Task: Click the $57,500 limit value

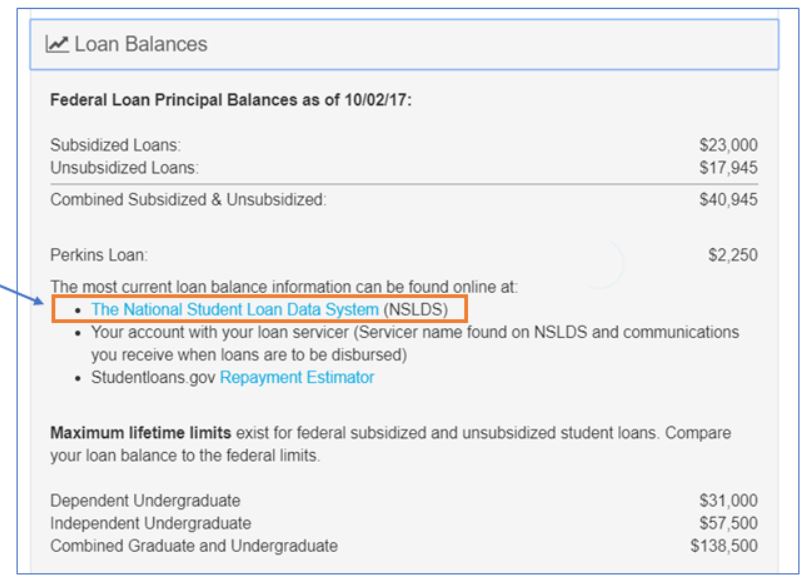Action: (729, 523)
